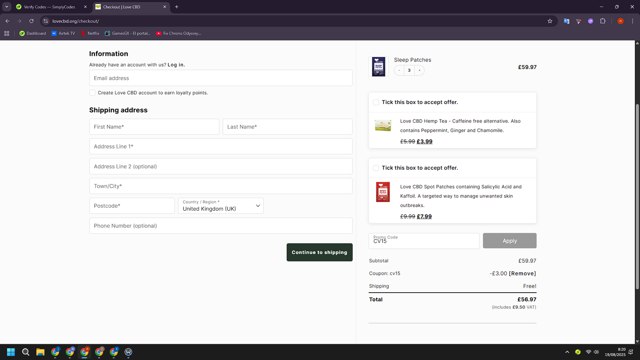This screenshot has height=360, width=640.
Task: Focus the Phone Number optional field
Action: tap(221, 225)
